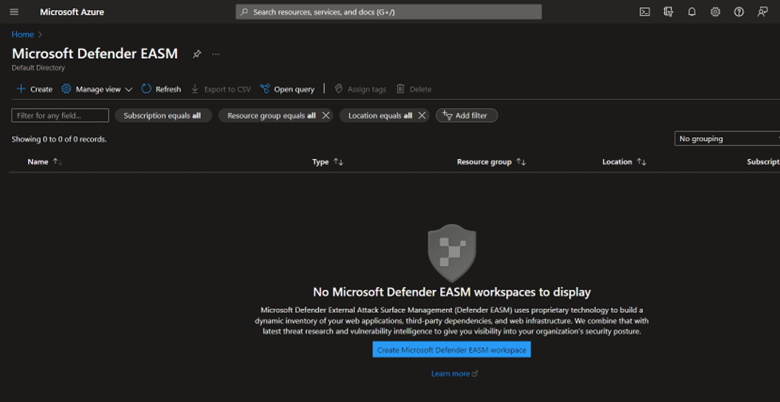This screenshot has height=402, width=780.
Task: Click Assign tags in the toolbar
Action: click(x=361, y=89)
